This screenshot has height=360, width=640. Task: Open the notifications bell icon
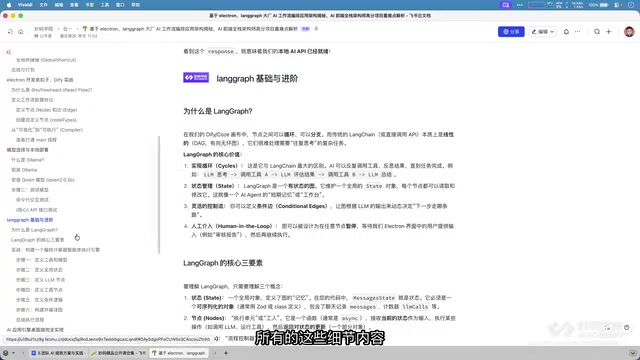click(566, 31)
